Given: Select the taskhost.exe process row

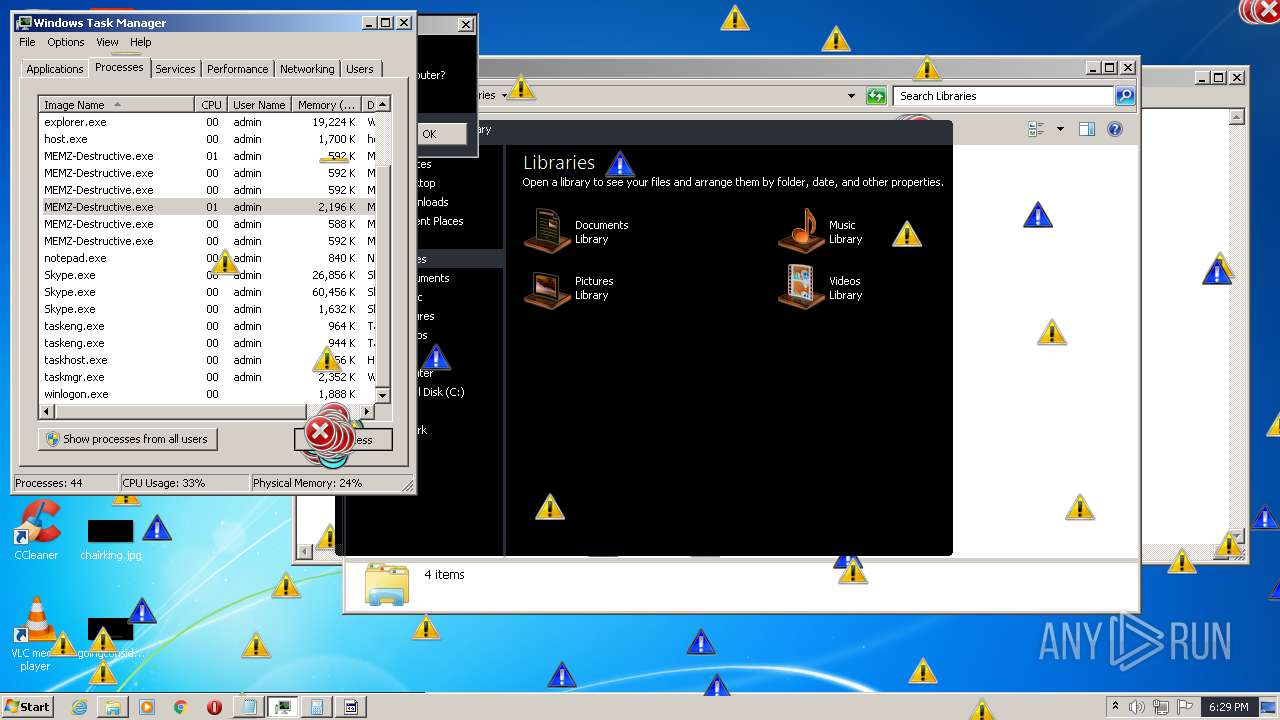Looking at the screenshot, I should (x=206, y=360).
